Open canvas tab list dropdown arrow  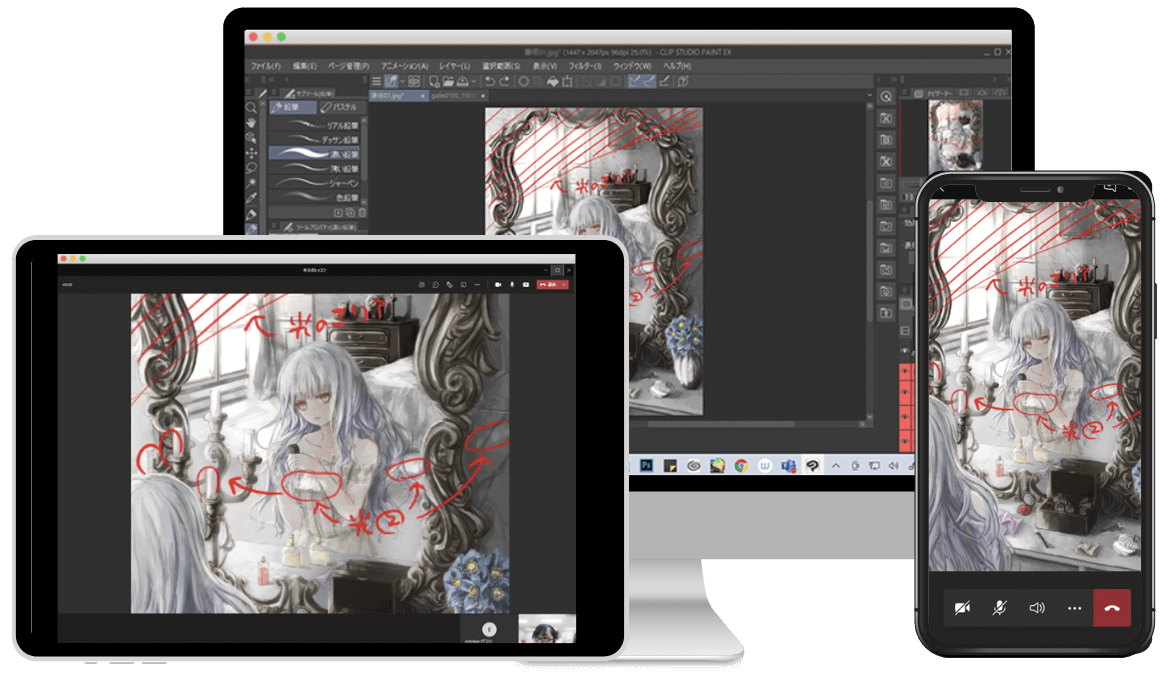click(x=869, y=95)
